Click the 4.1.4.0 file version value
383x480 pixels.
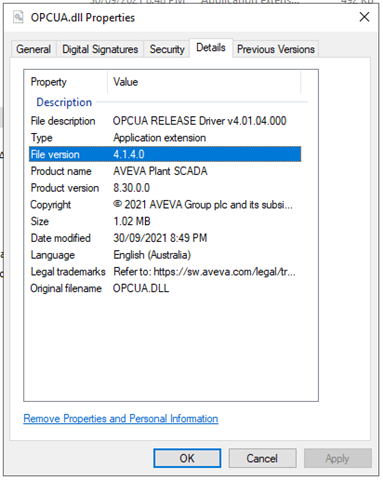pyautogui.click(x=129, y=154)
